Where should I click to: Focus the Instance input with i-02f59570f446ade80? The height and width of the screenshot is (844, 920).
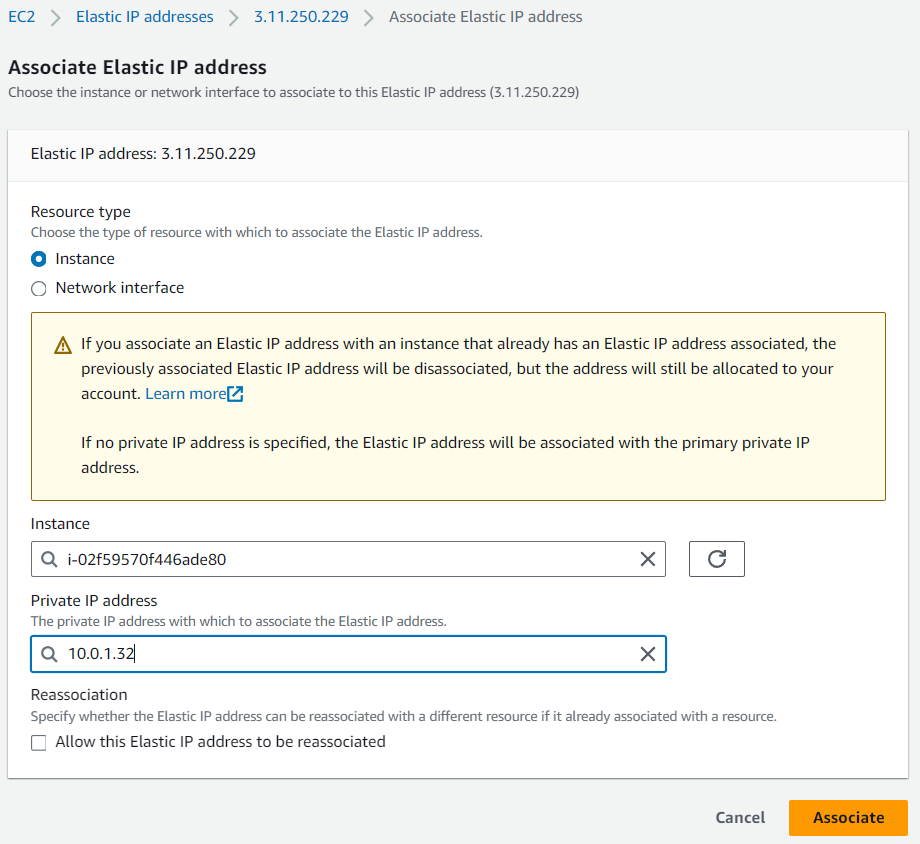pos(348,559)
